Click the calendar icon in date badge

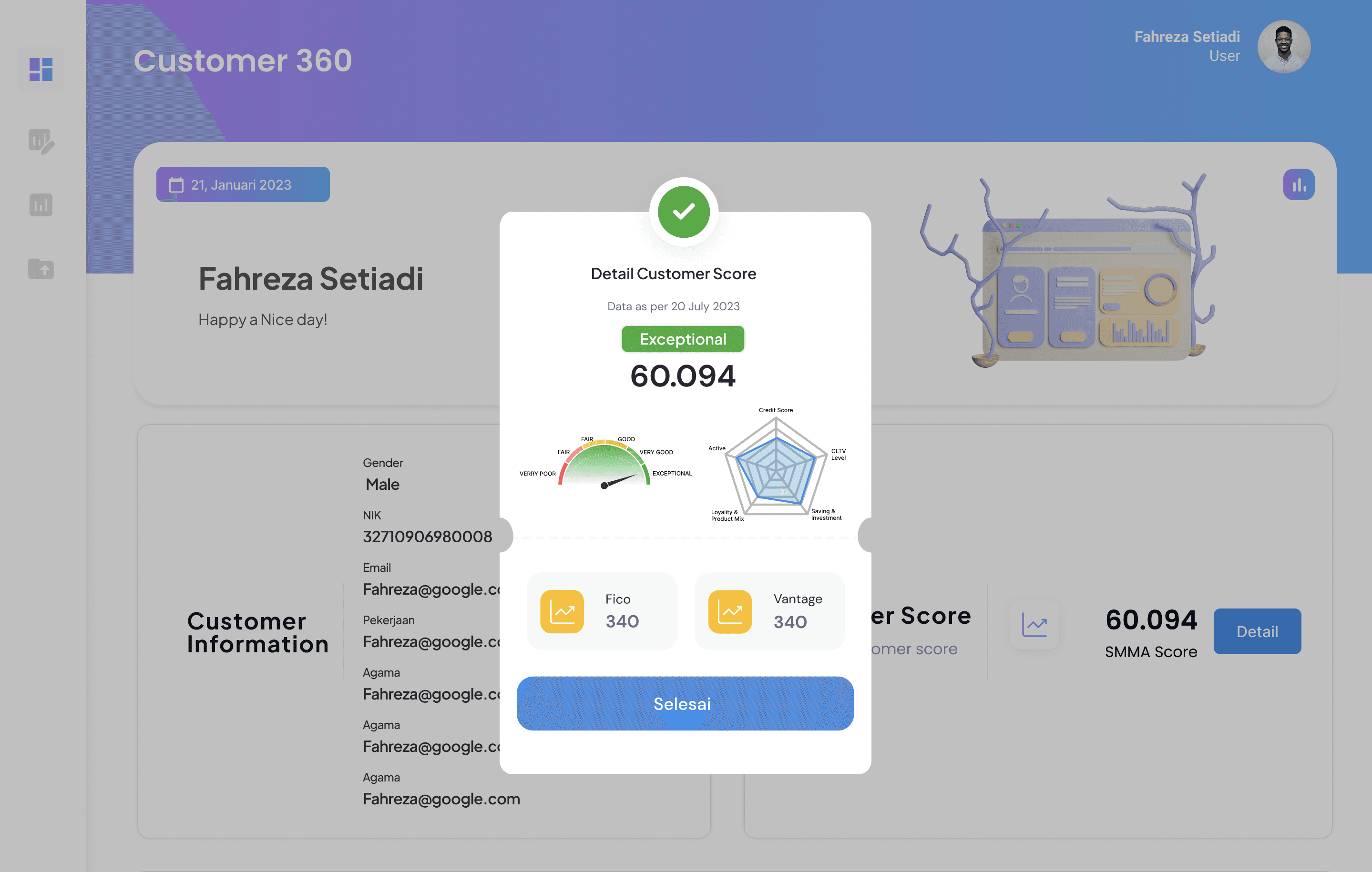tap(176, 185)
